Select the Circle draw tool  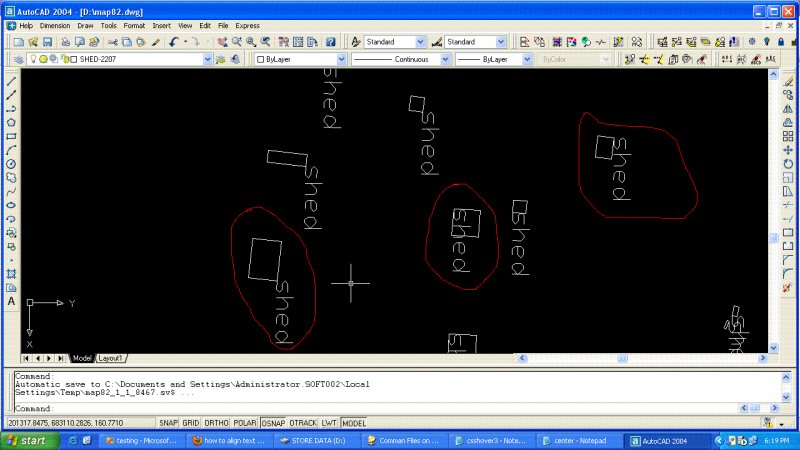click(11, 164)
